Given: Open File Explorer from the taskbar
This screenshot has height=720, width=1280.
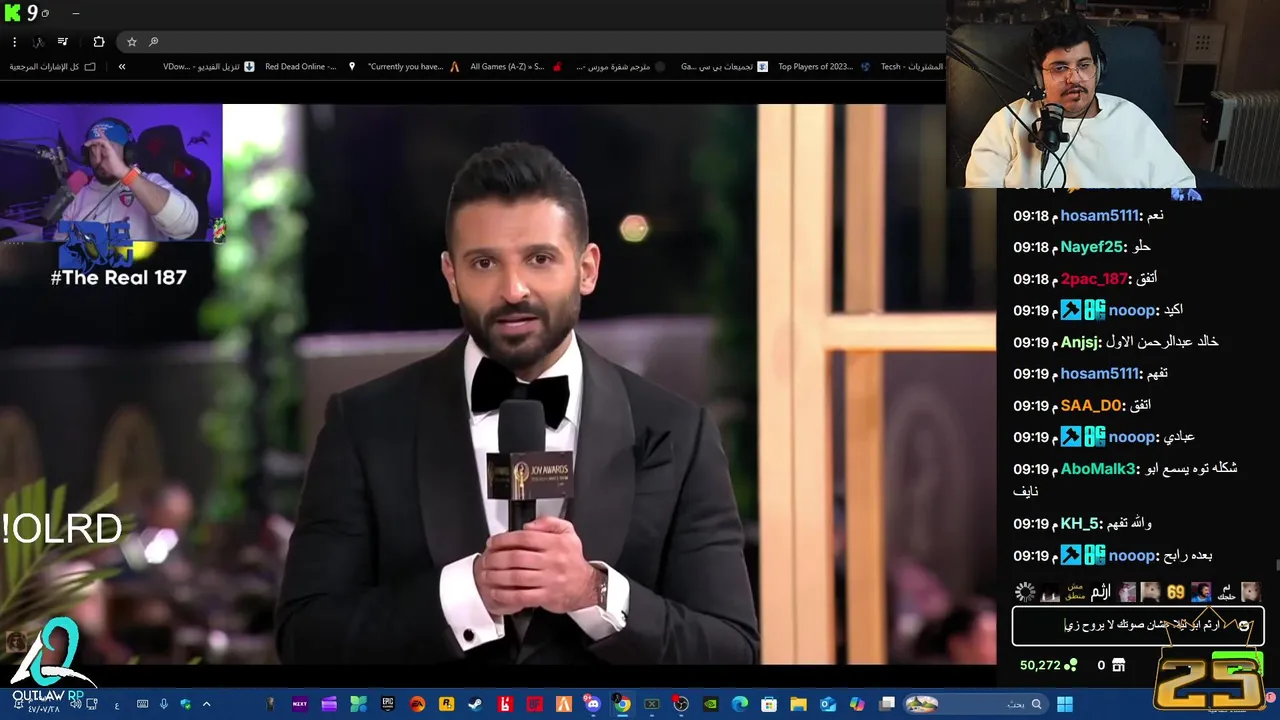Looking at the screenshot, I should 798,705.
